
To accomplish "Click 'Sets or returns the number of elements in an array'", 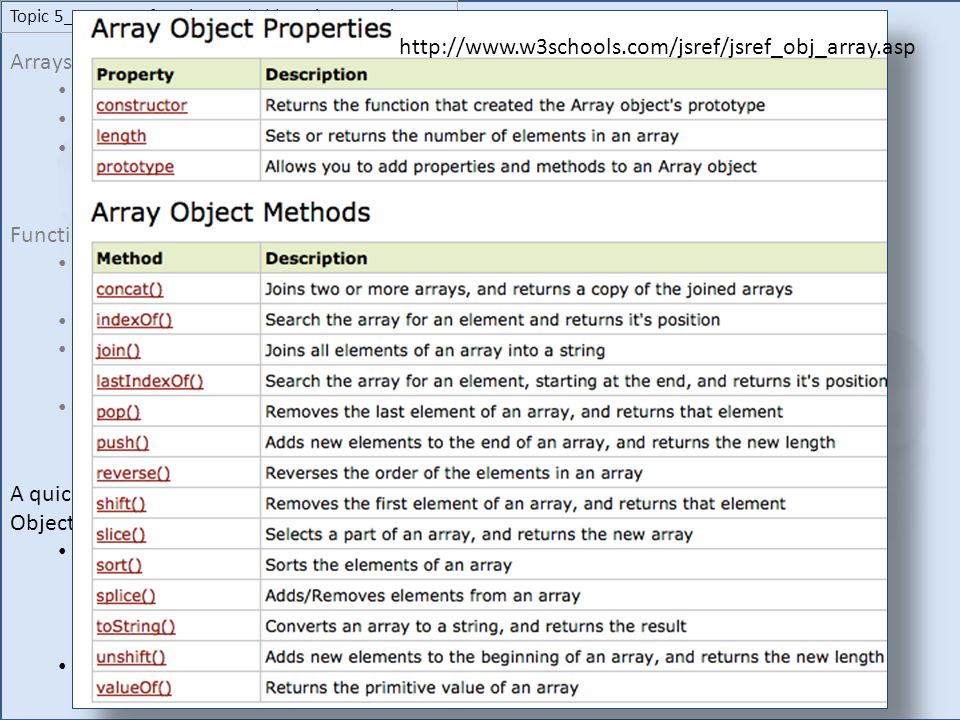I will (472, 136).
